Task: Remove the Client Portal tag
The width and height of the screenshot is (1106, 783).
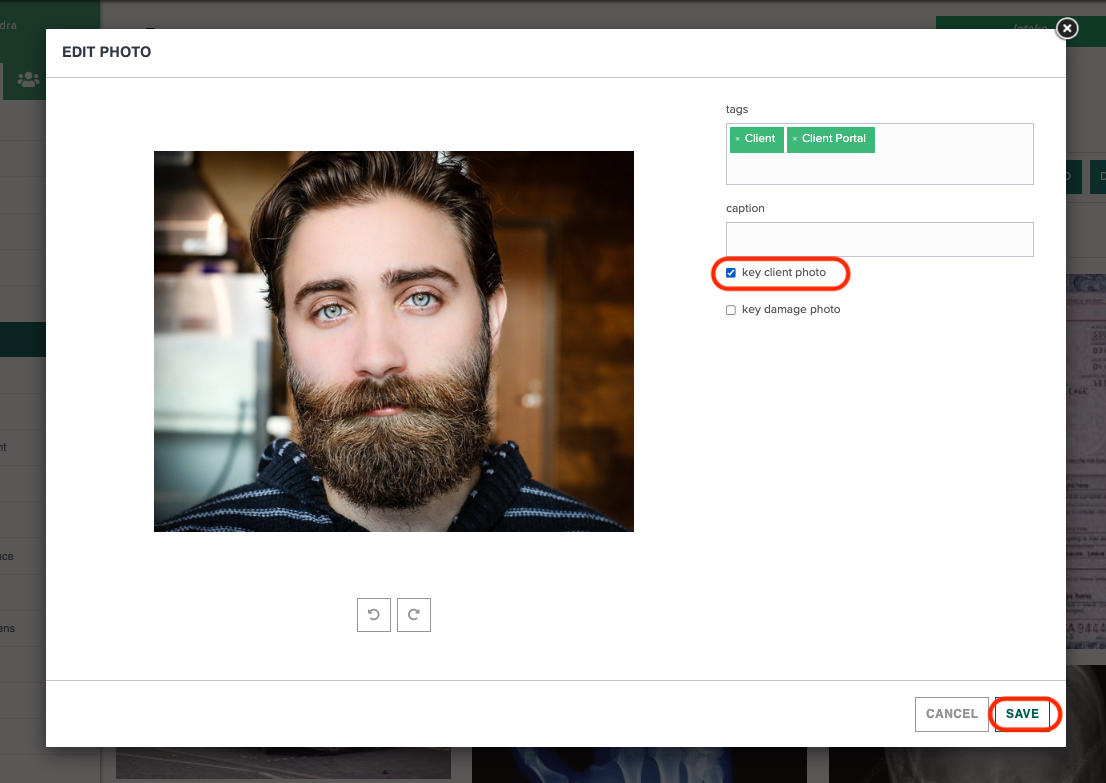Action: (x=795, y=139)
